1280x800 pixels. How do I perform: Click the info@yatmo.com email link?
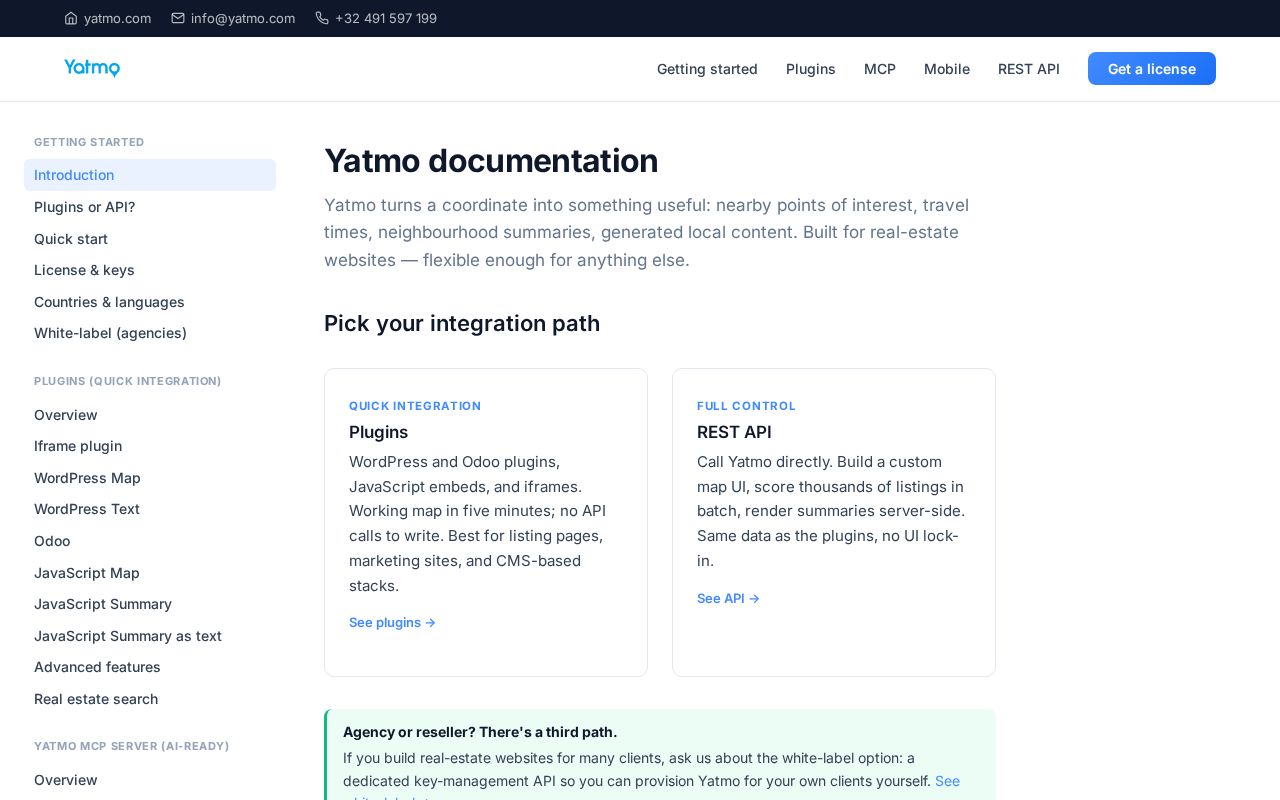tap(243, 18)
